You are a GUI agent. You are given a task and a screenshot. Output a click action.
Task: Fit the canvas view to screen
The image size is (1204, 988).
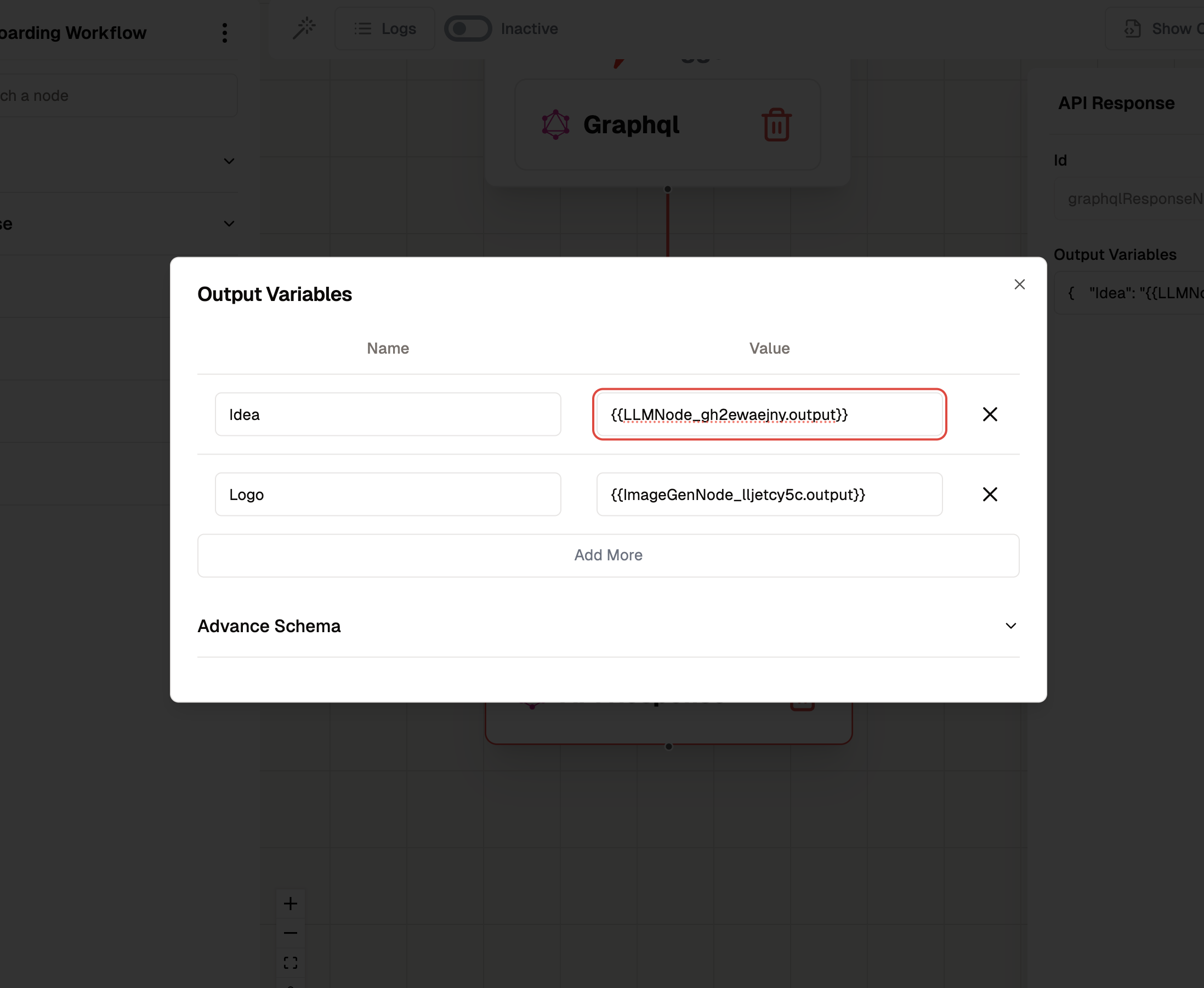[x=290, y=962]
